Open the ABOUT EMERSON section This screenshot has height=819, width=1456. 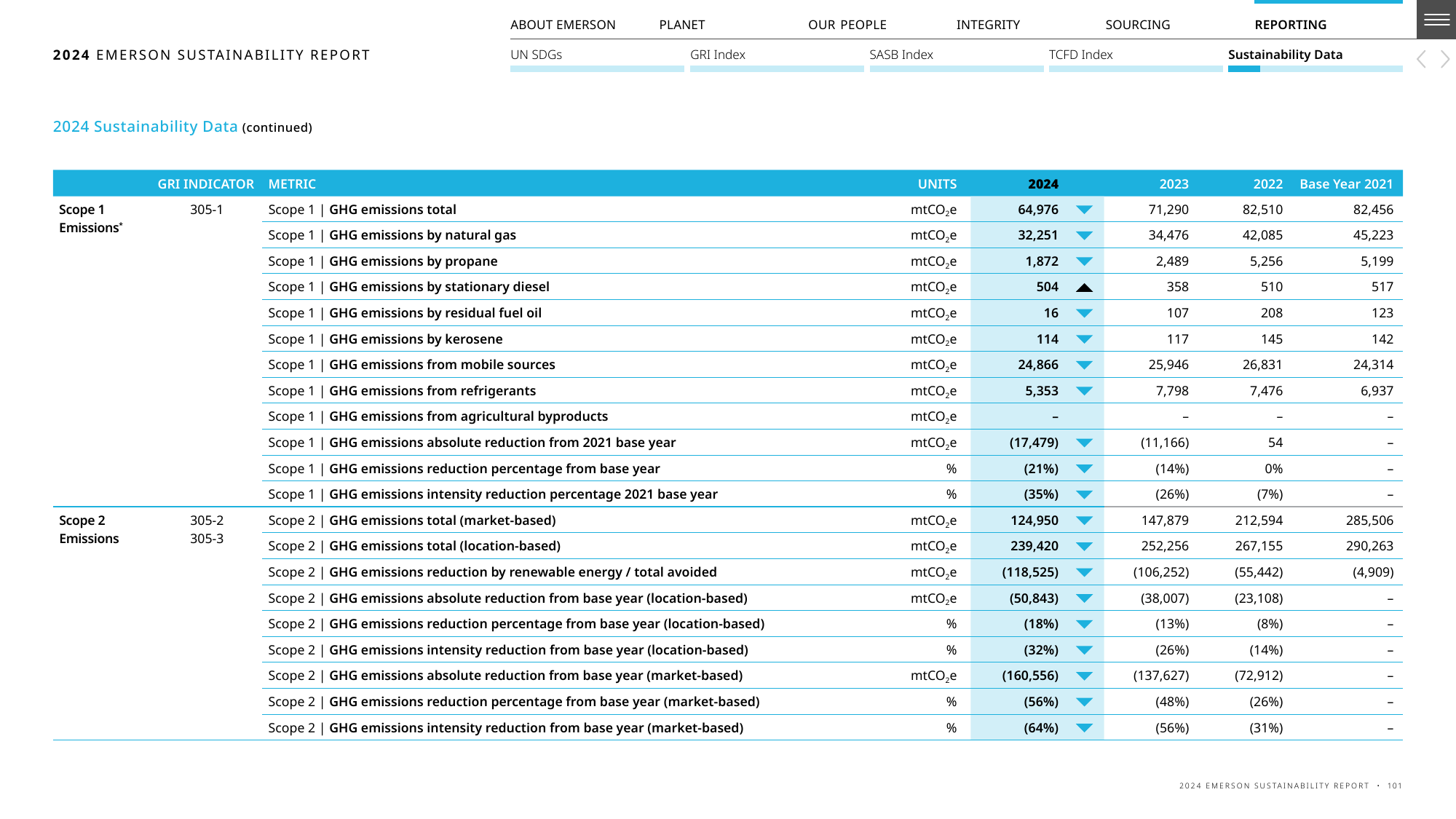point(563,25)
